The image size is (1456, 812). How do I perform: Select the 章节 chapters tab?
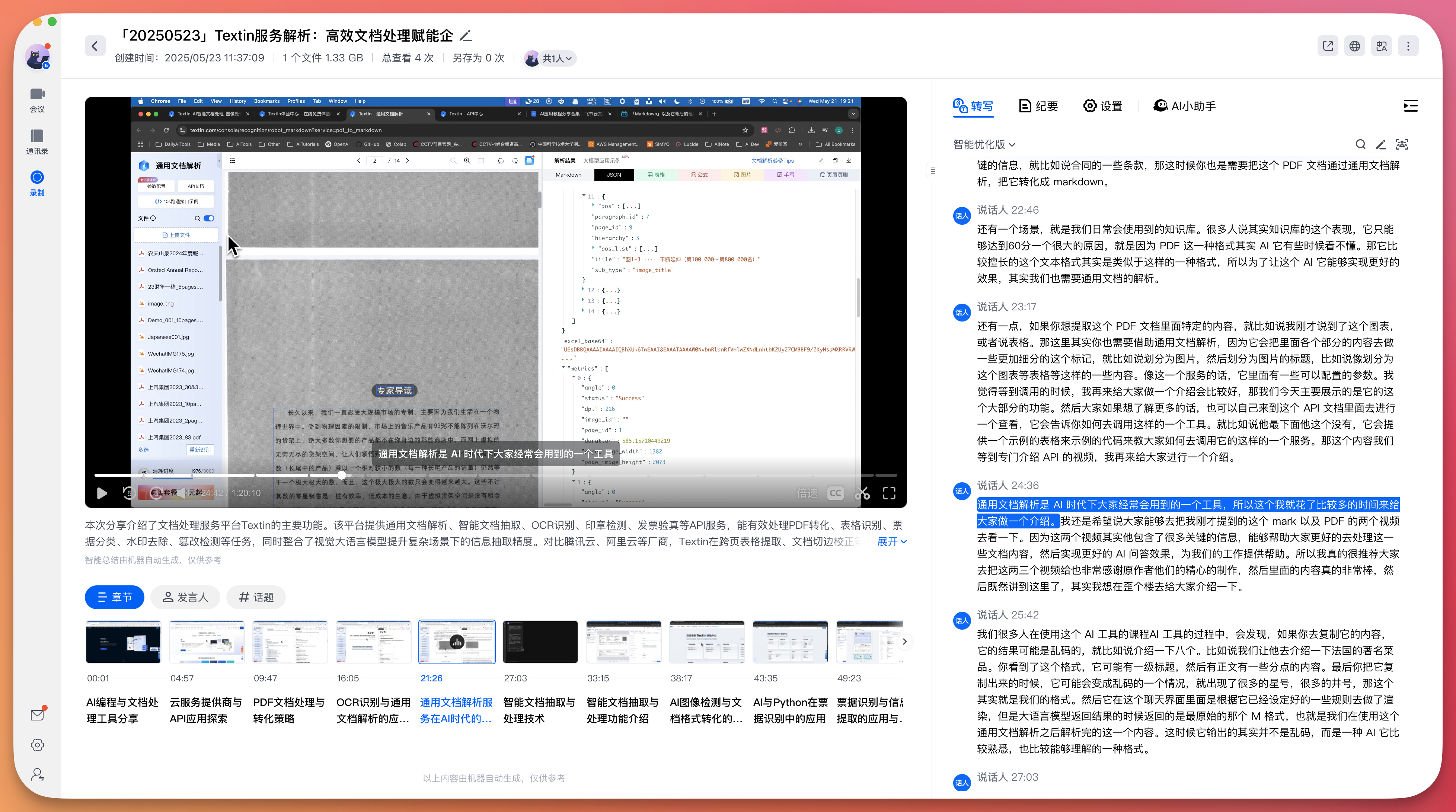pos(115,597)
